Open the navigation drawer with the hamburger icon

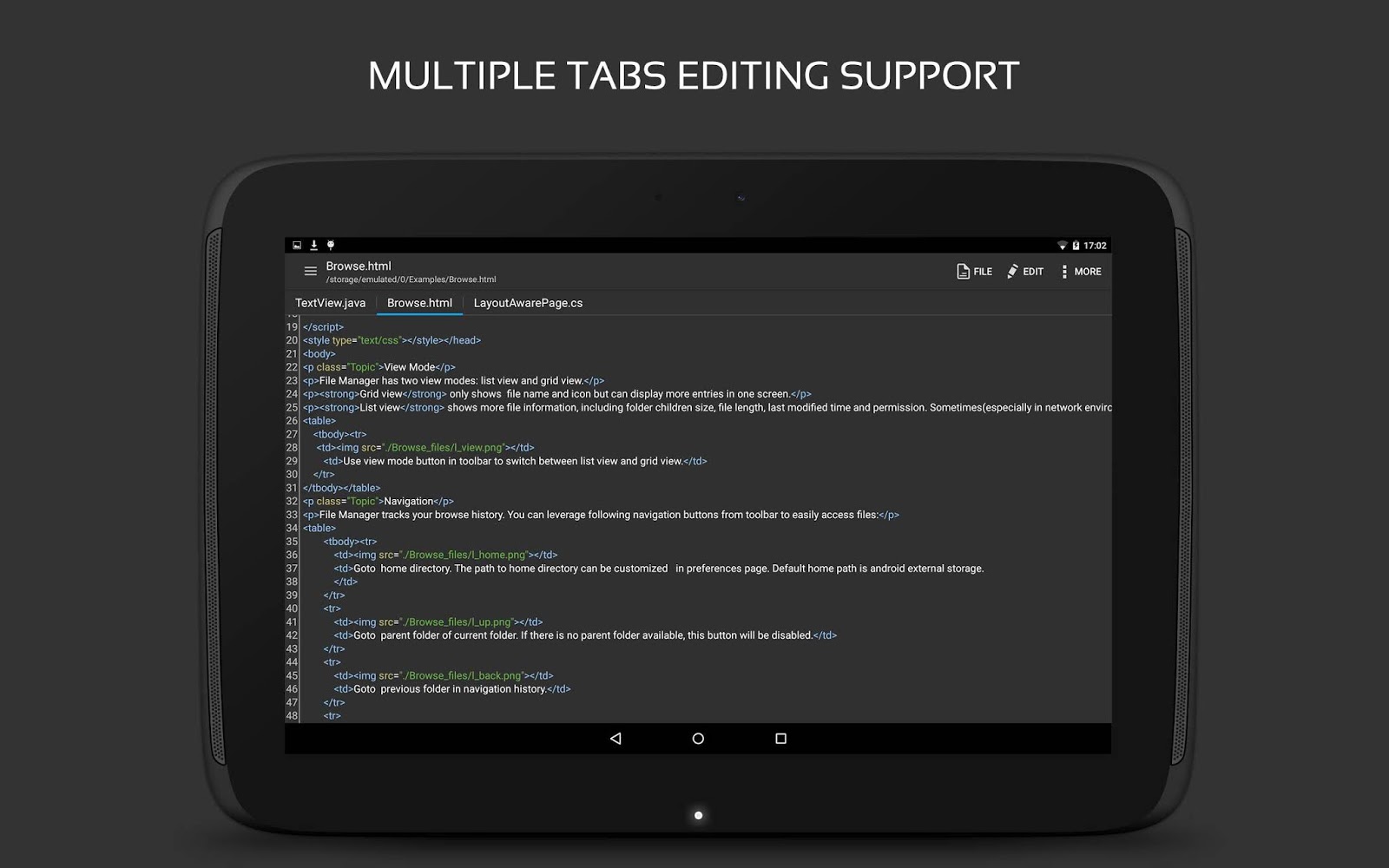[310, 271]
